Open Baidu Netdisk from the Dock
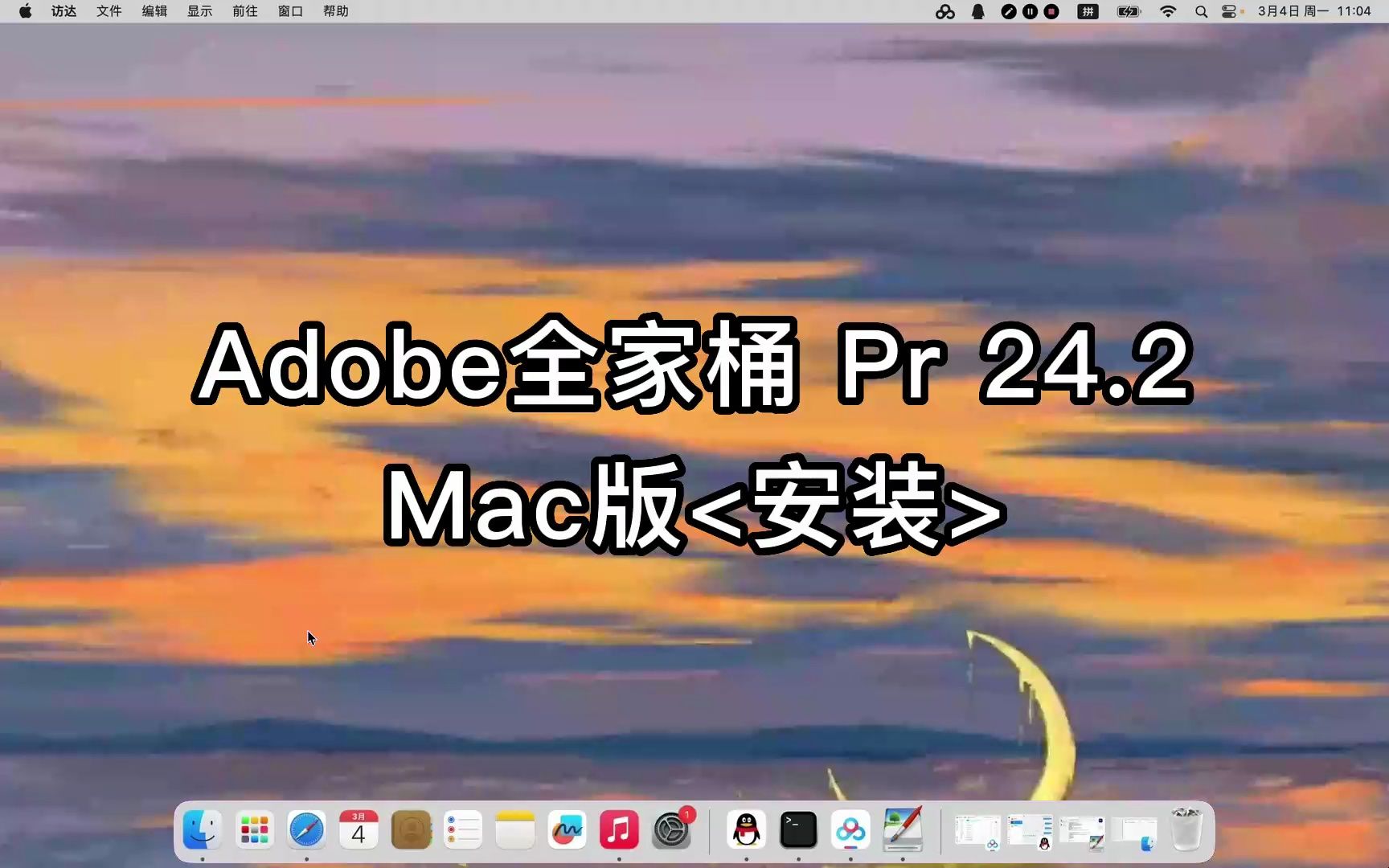The height and width of the screenshot is (868, 1389). click(850, 829)
